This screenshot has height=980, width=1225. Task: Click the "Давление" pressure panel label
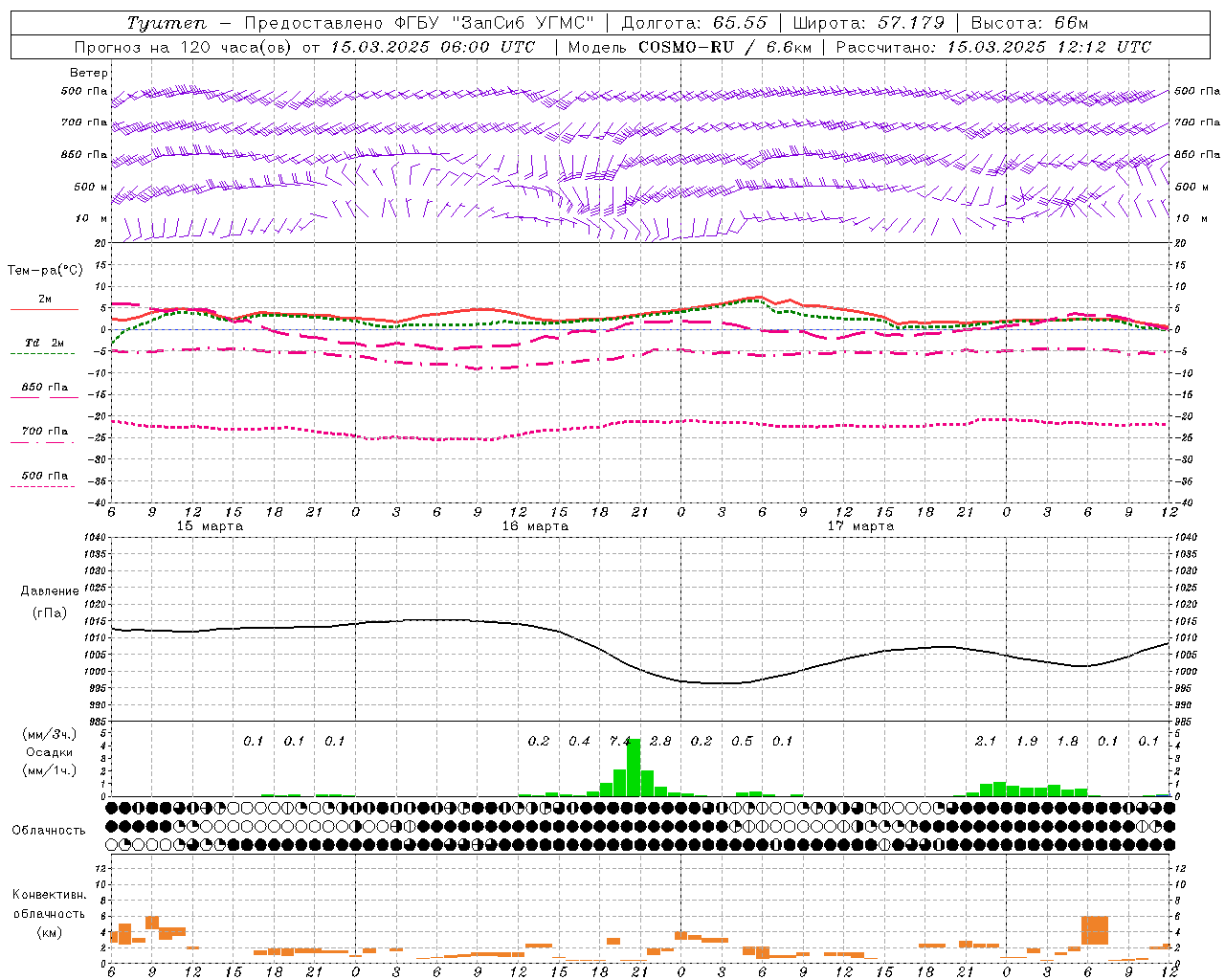pos(50,591)
